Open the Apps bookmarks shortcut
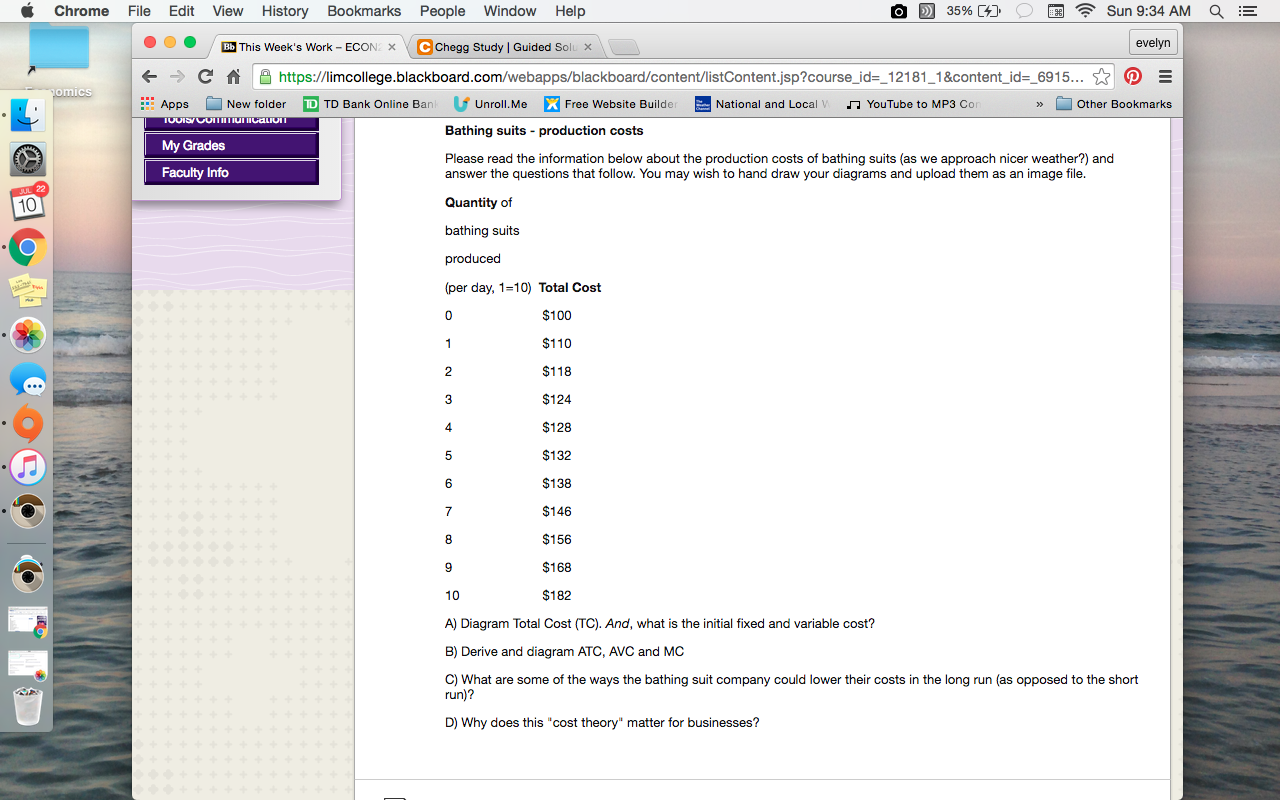Image resolution: width=1280 pixels, height=800 pixels. tap(165, 104)
